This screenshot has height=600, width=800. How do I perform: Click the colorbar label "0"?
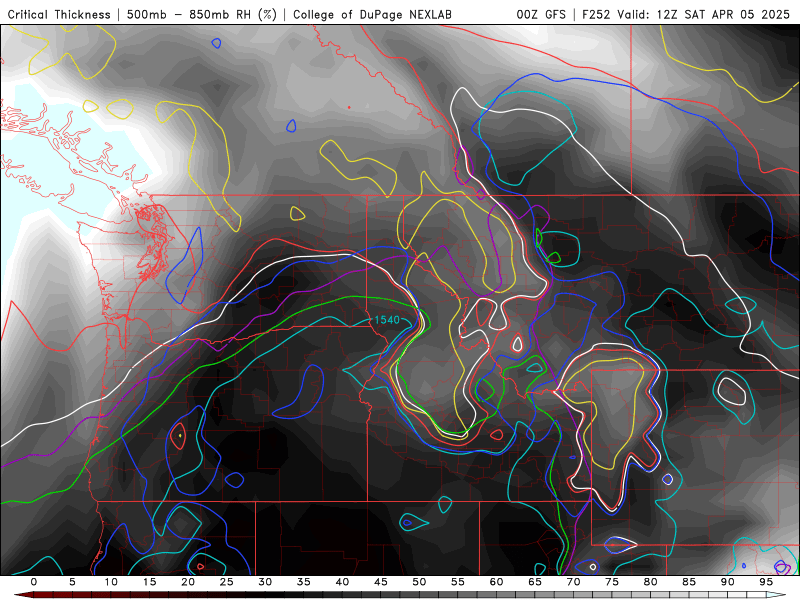coord(34,582)
